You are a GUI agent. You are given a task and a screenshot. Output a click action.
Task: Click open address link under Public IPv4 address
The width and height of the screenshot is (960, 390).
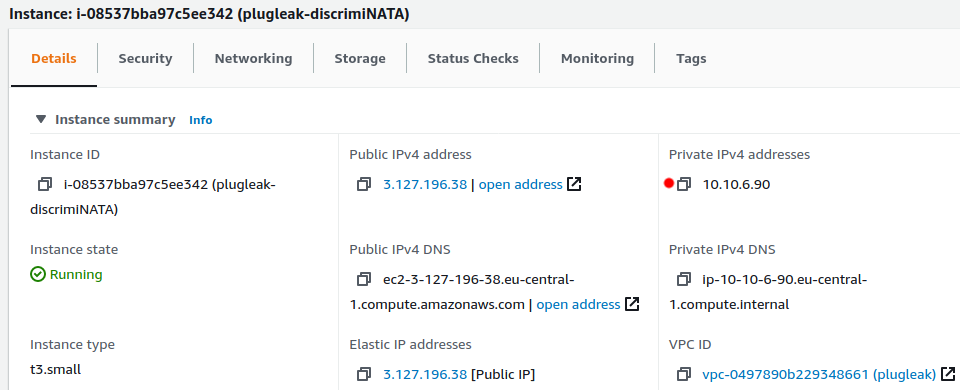(x=520, y=184)
